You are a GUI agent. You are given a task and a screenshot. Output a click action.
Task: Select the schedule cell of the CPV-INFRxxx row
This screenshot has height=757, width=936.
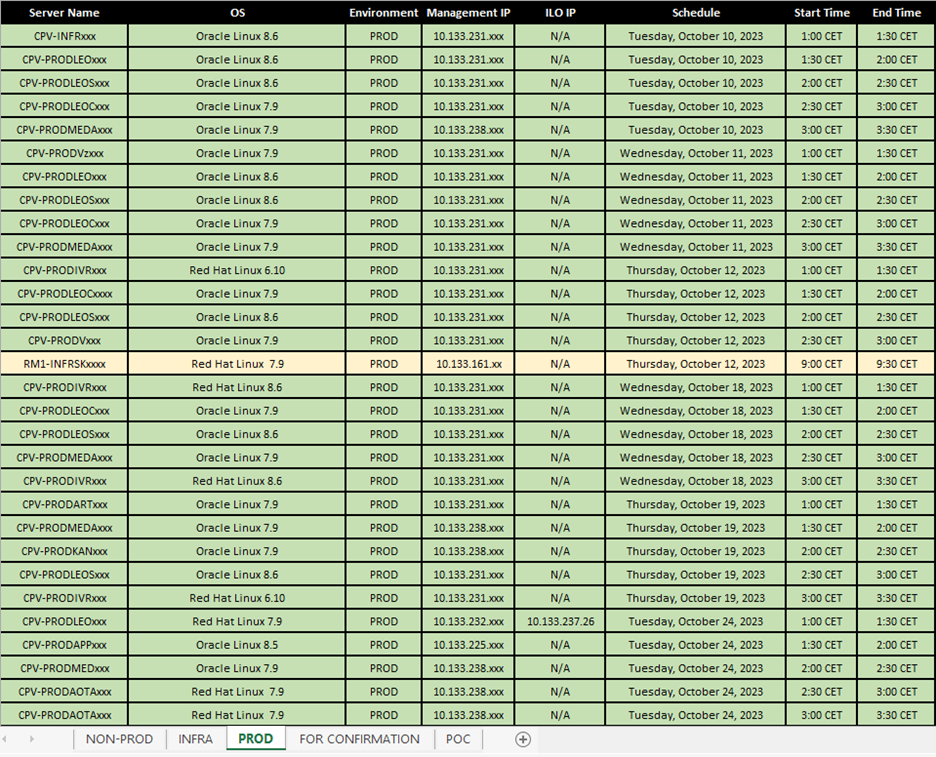[695, 36]
